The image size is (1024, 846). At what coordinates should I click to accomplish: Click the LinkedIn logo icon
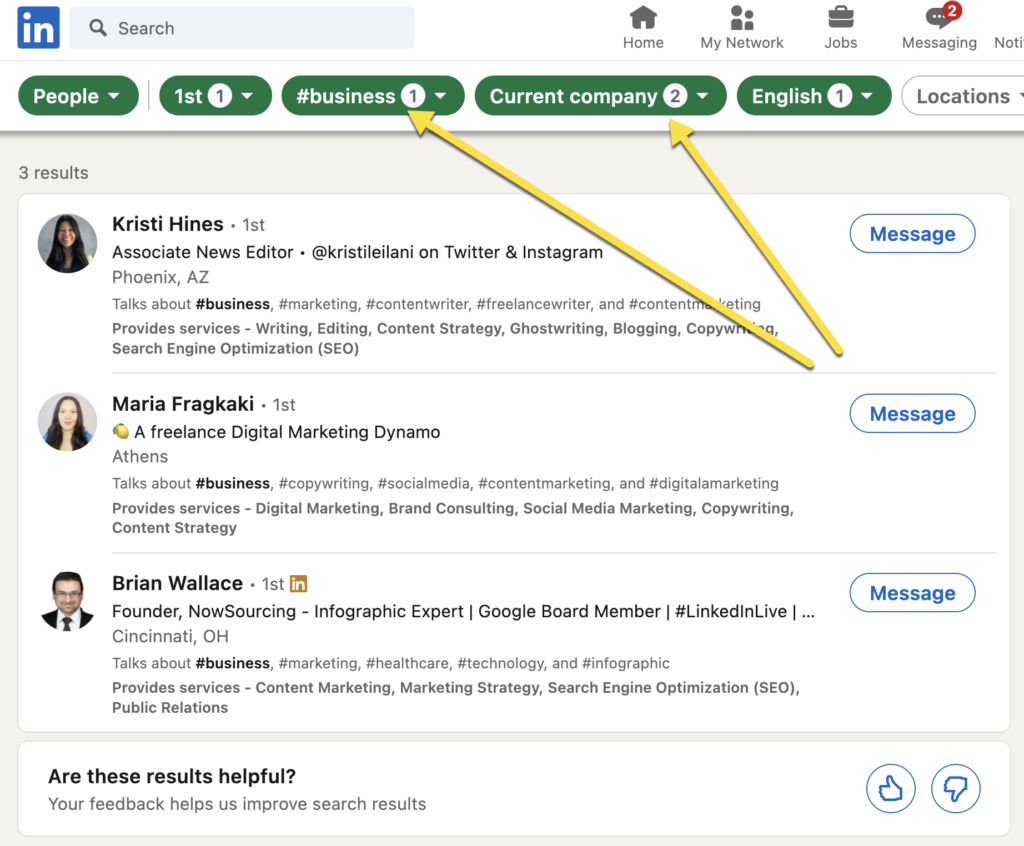tap(38, 28)
